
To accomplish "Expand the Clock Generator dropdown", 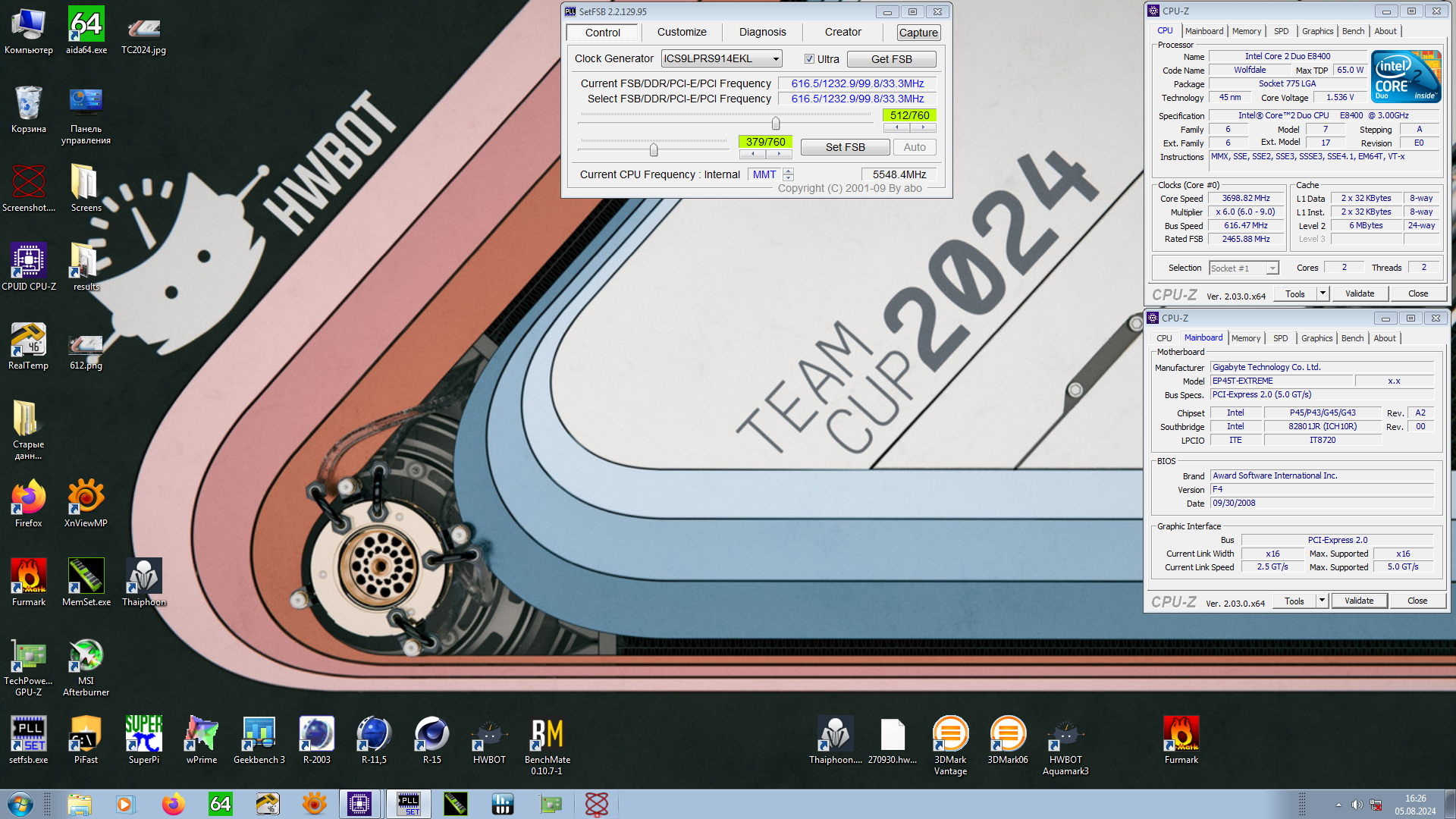I will coord(776,59).
